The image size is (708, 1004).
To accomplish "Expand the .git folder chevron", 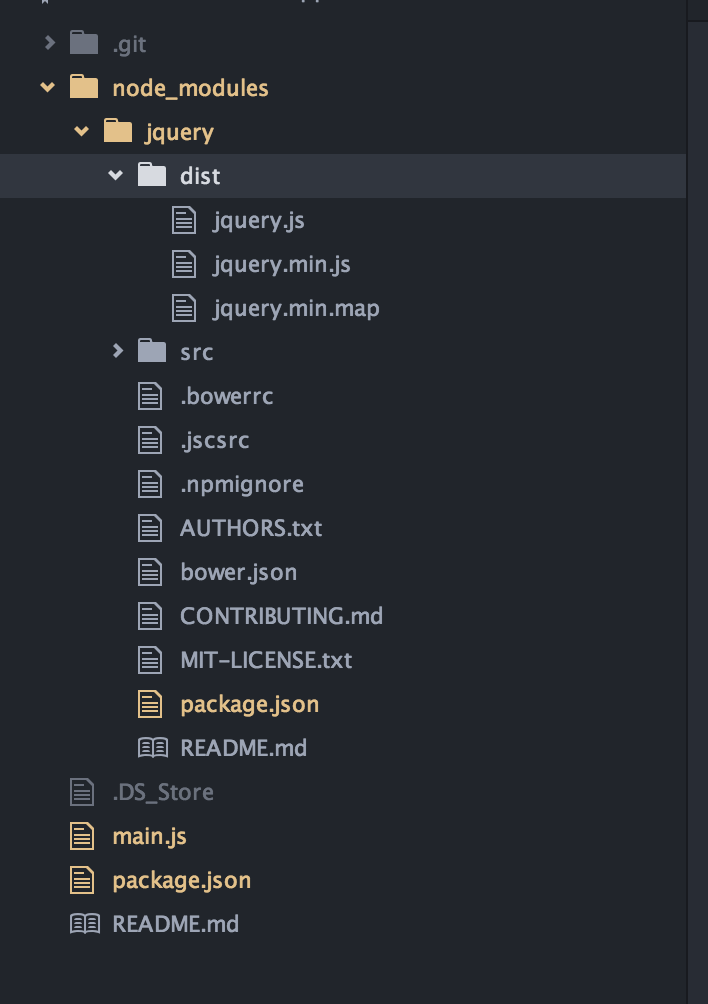I will [49, 43].
